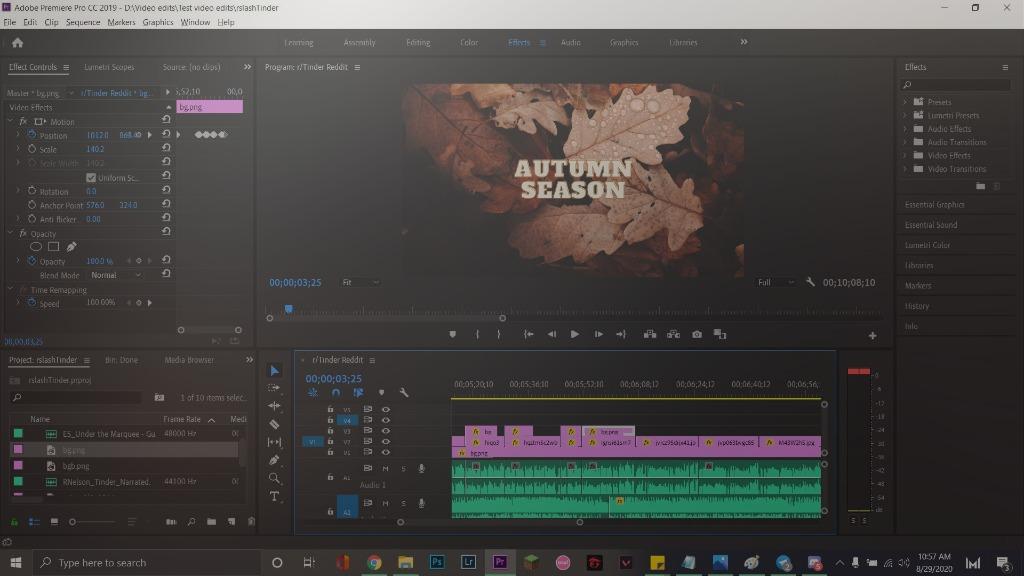Switch to the Color workspace
The height and width of the screenshot is (576, 1024).
(469, 42)
